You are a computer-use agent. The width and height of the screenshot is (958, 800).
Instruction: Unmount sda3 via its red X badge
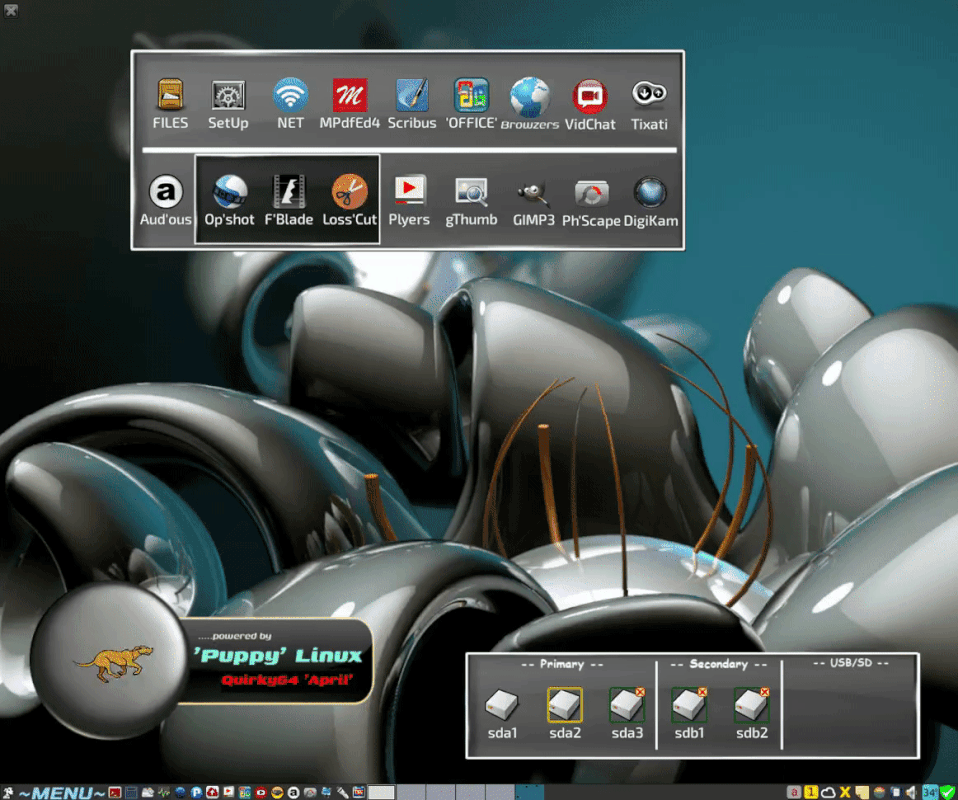point(640,692)
